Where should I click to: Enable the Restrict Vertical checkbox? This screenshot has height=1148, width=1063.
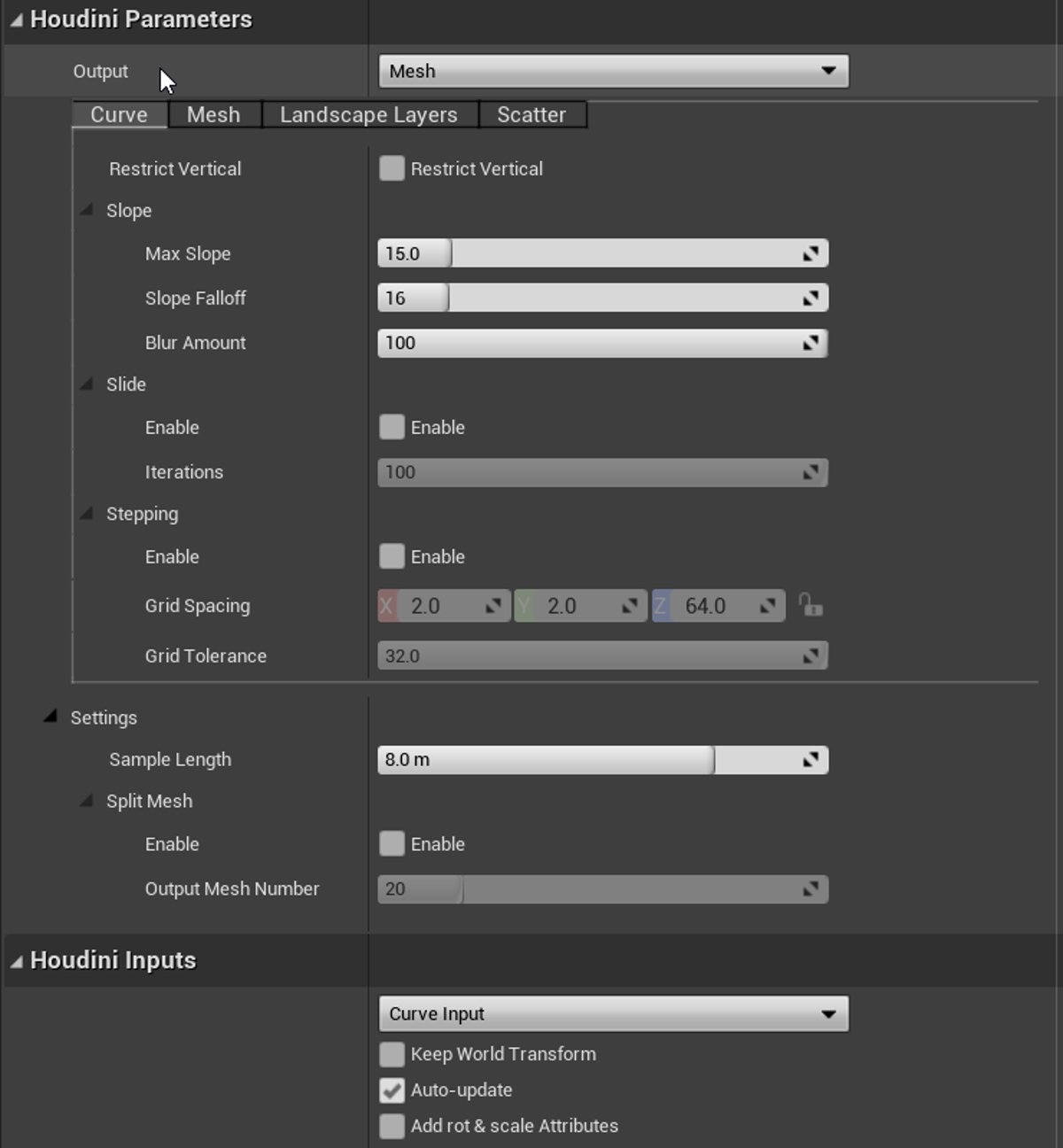click(x=392, y=168)
